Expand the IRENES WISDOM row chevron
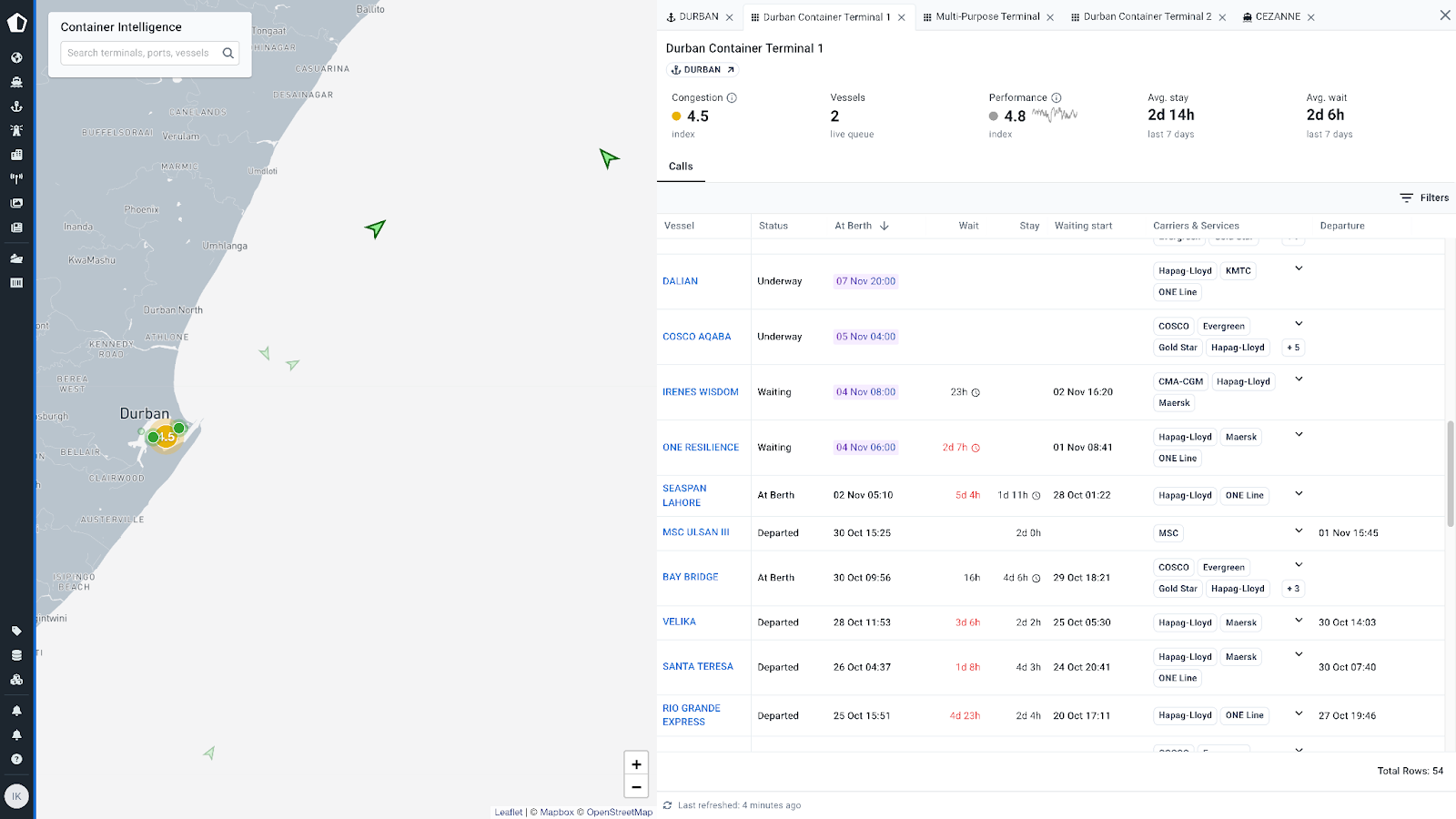Screen dimensions: 1456x819 (x=1299, y=379)
